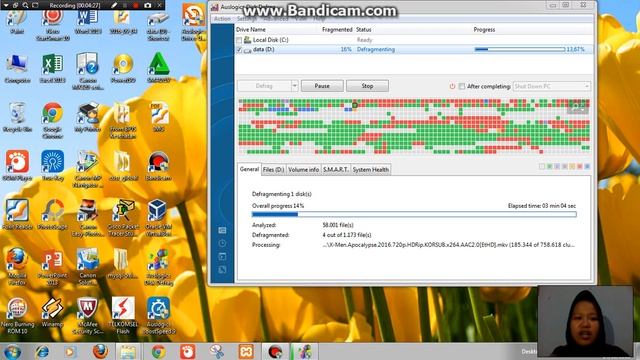Image resolution: width=640 pixels, height=360 pixels.
Task: Select the Recycle Bin desktop icon
Action: pos(17,117)
